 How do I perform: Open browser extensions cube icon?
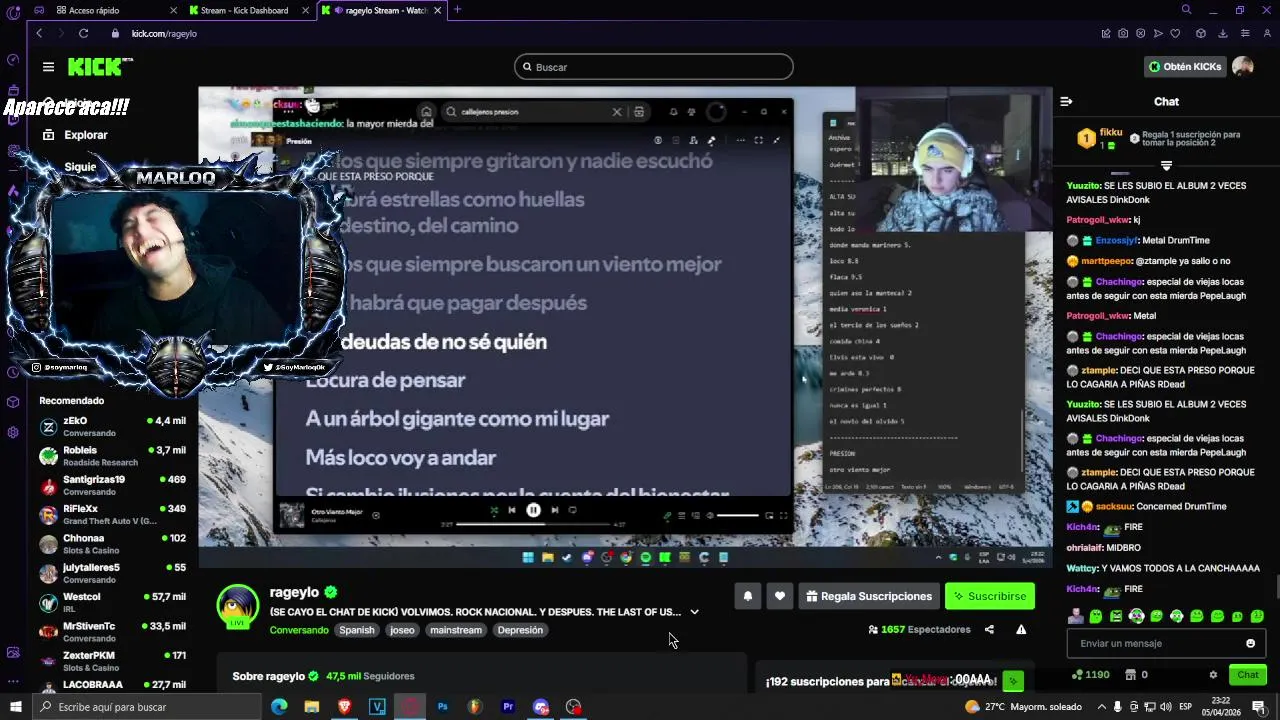click(x=1201, y=33)
